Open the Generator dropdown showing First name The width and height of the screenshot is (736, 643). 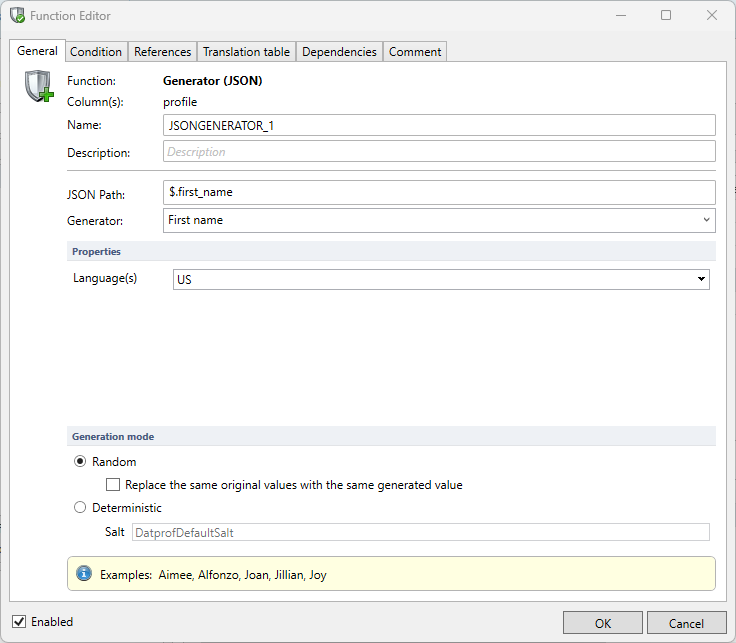(439, 221)
